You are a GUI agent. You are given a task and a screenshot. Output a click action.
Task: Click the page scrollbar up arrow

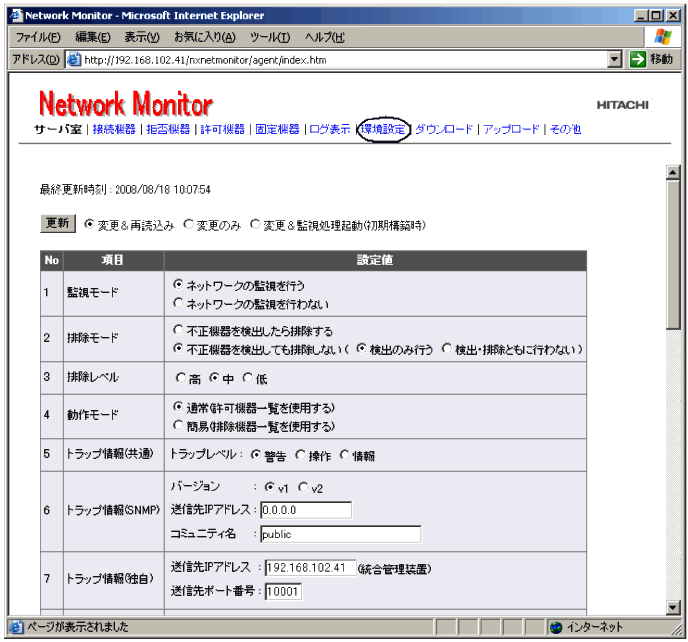click(673, 172)
